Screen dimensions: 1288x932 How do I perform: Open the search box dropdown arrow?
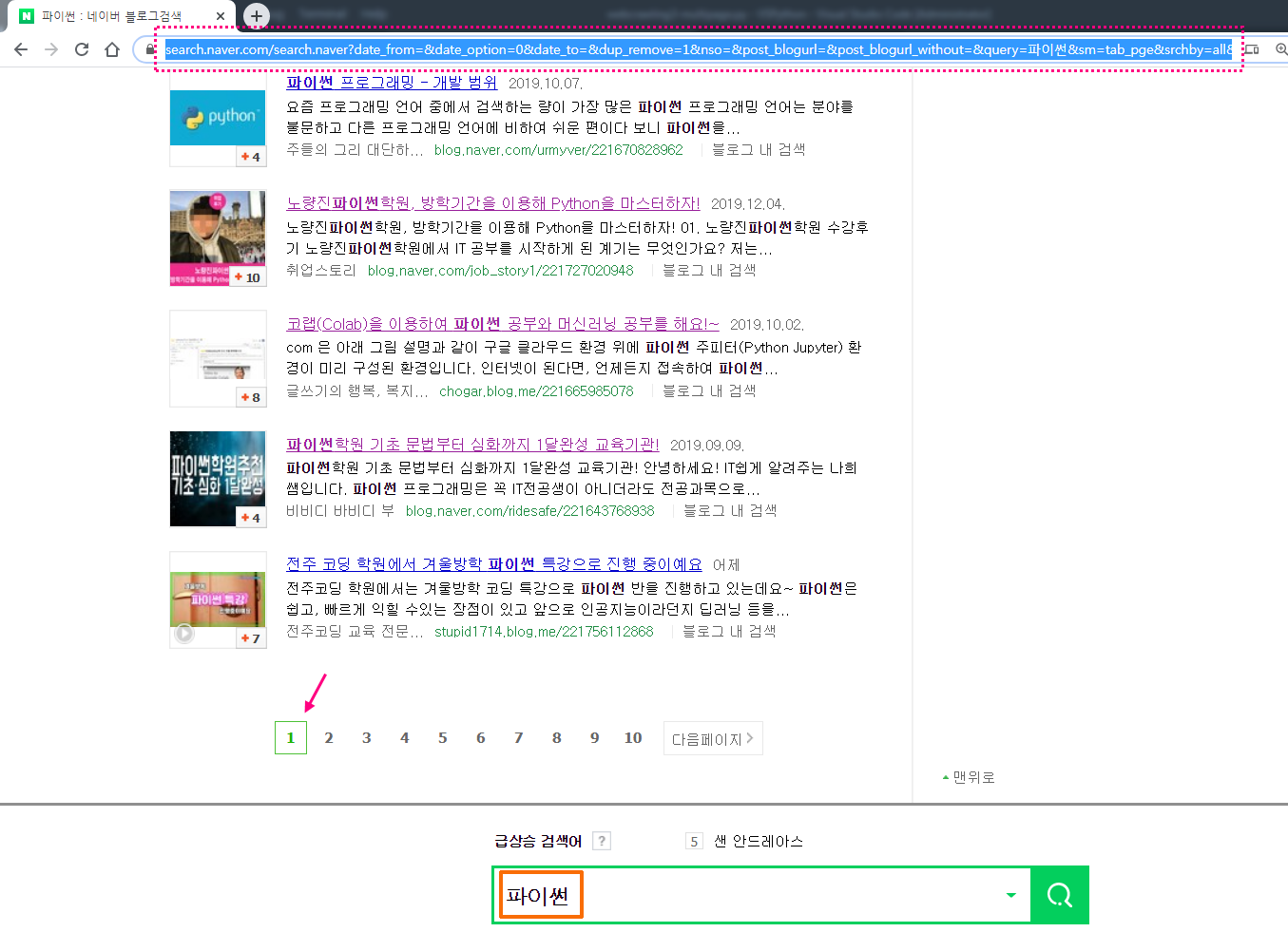[1010, 895]
